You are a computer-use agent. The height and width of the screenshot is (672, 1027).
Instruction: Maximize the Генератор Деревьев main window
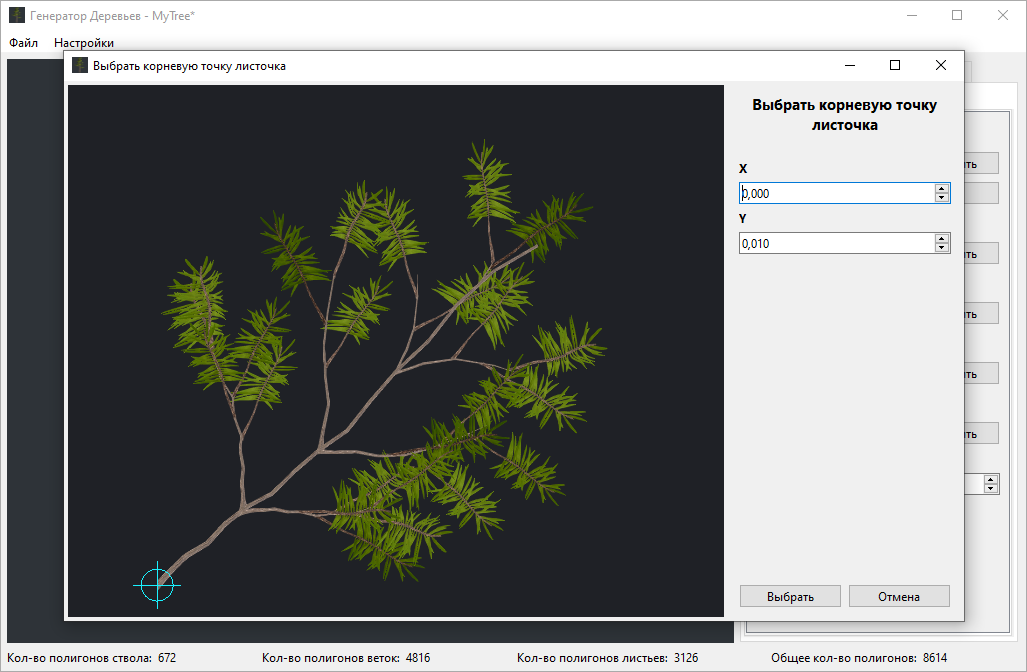[957, 15]
